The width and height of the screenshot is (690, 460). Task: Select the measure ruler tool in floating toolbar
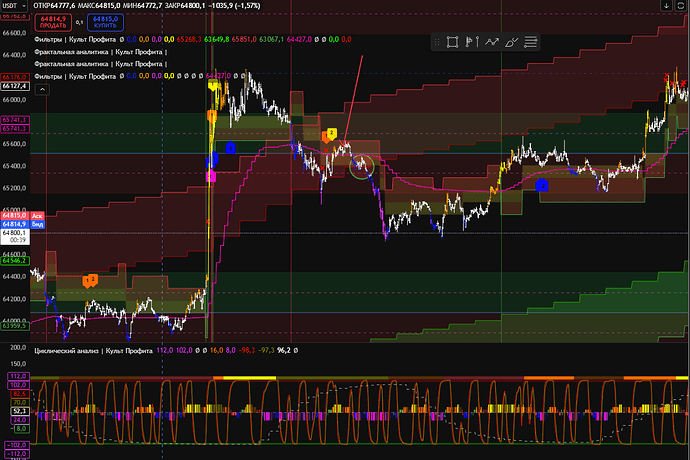(x=531, y=42)
